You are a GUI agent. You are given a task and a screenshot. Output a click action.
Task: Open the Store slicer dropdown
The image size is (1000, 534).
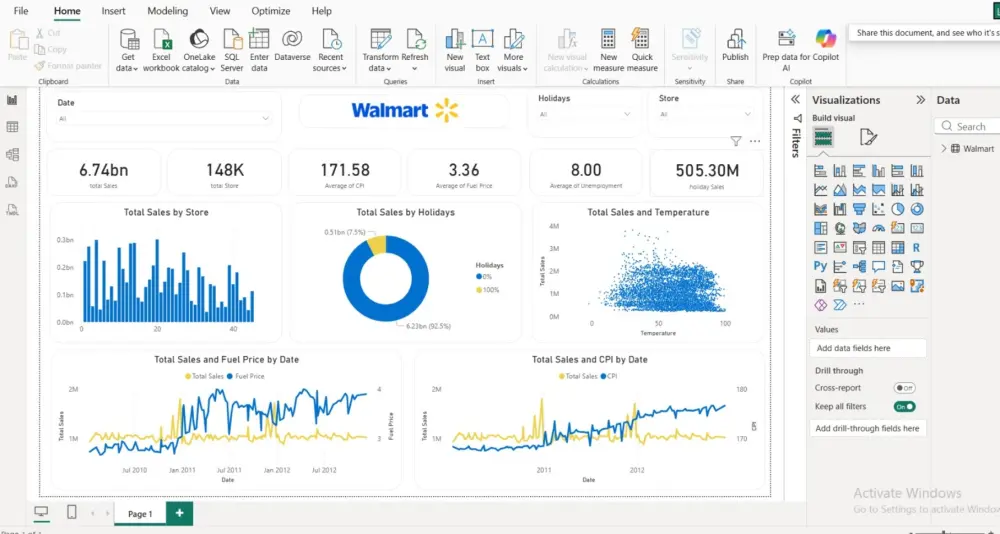(x=747, y=114)
